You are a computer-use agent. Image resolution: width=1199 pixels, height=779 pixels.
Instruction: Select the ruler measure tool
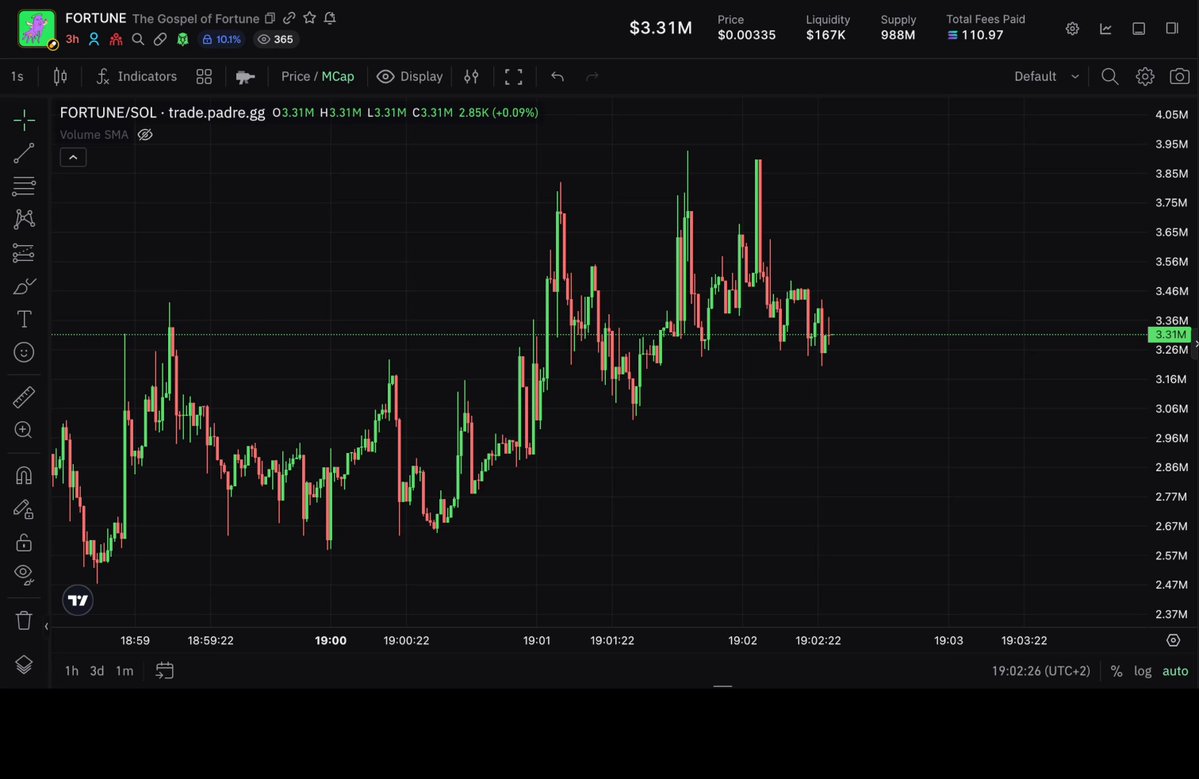pos(24,397)
